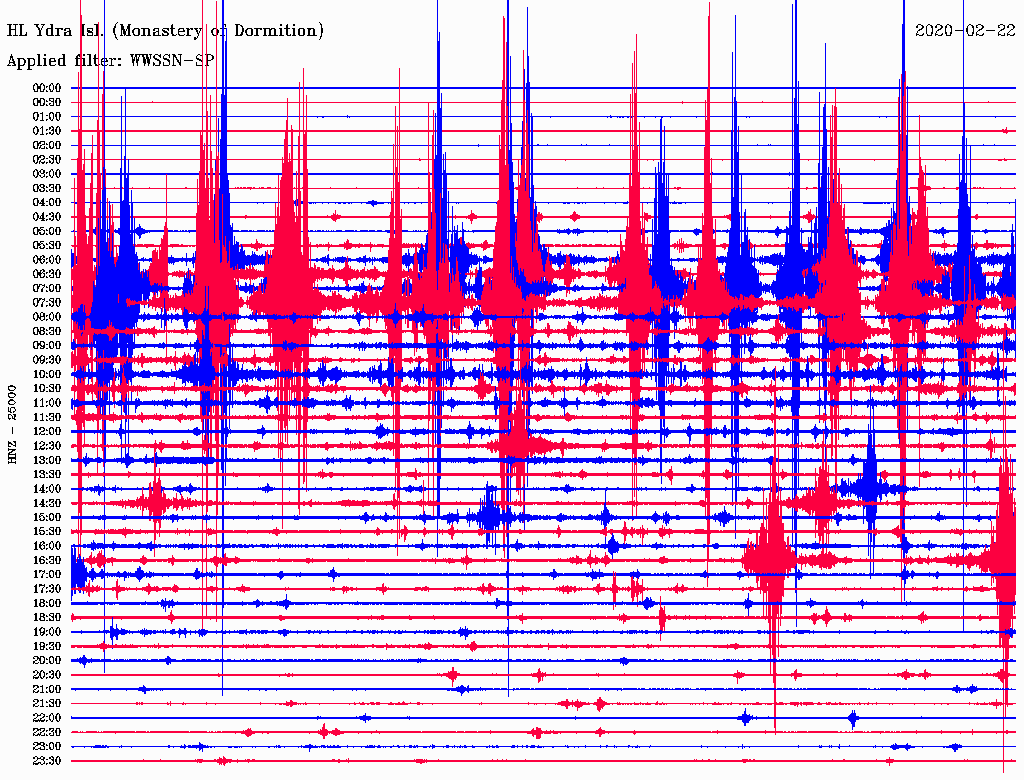
Task: Choose the 20:00 time label
Action: click(48, 661)
